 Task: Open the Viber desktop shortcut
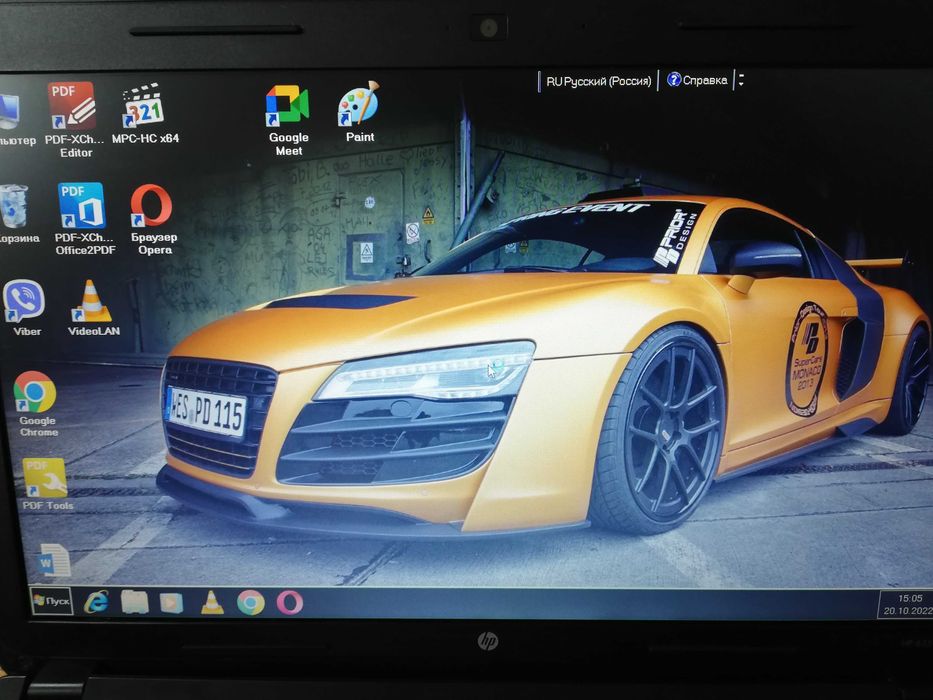pos(25,308)
